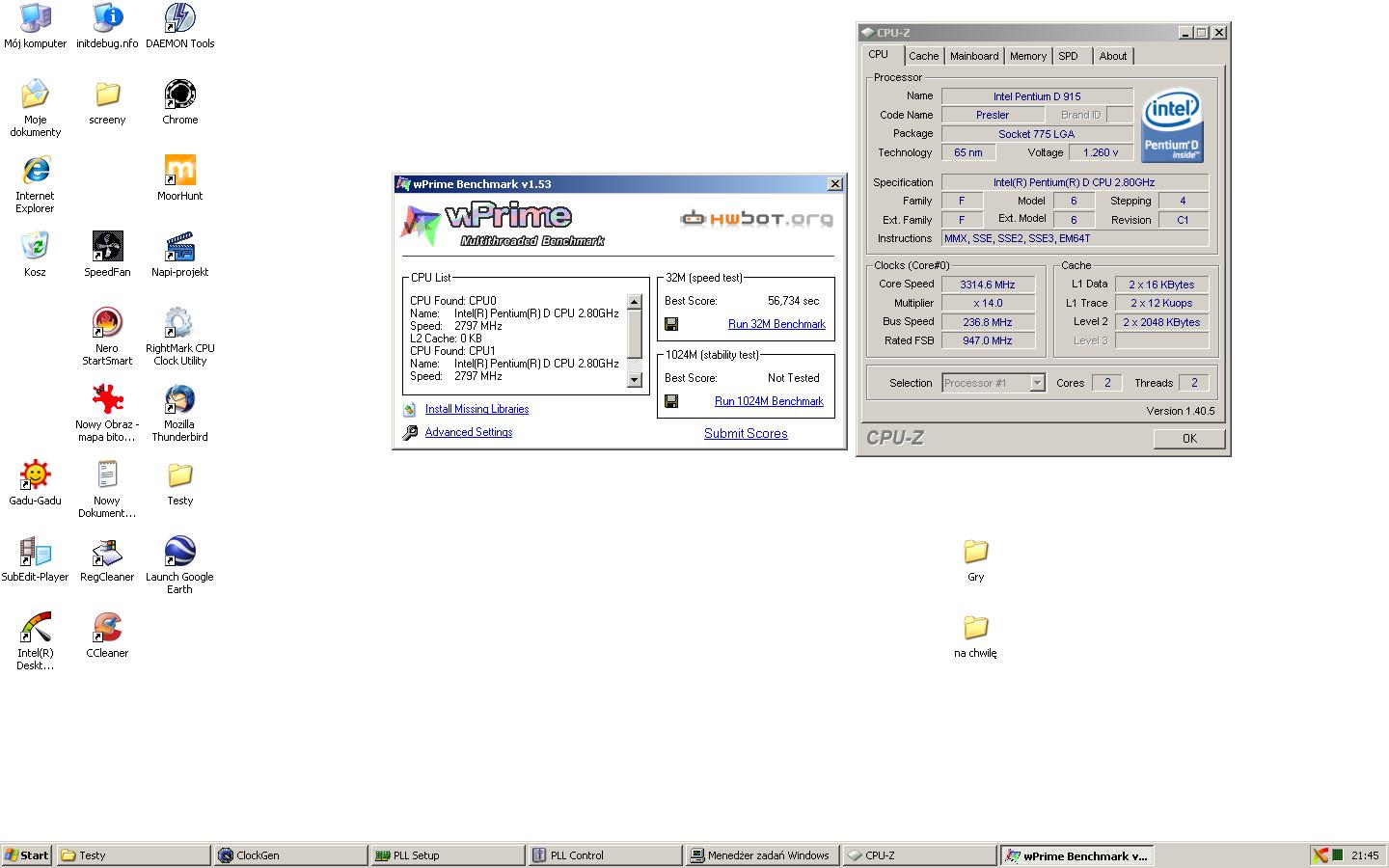Image resolution: width=1389 pixels, height=868 pixels.
Task: Open Testy desktop folder
Action: [x=179, y=475]
